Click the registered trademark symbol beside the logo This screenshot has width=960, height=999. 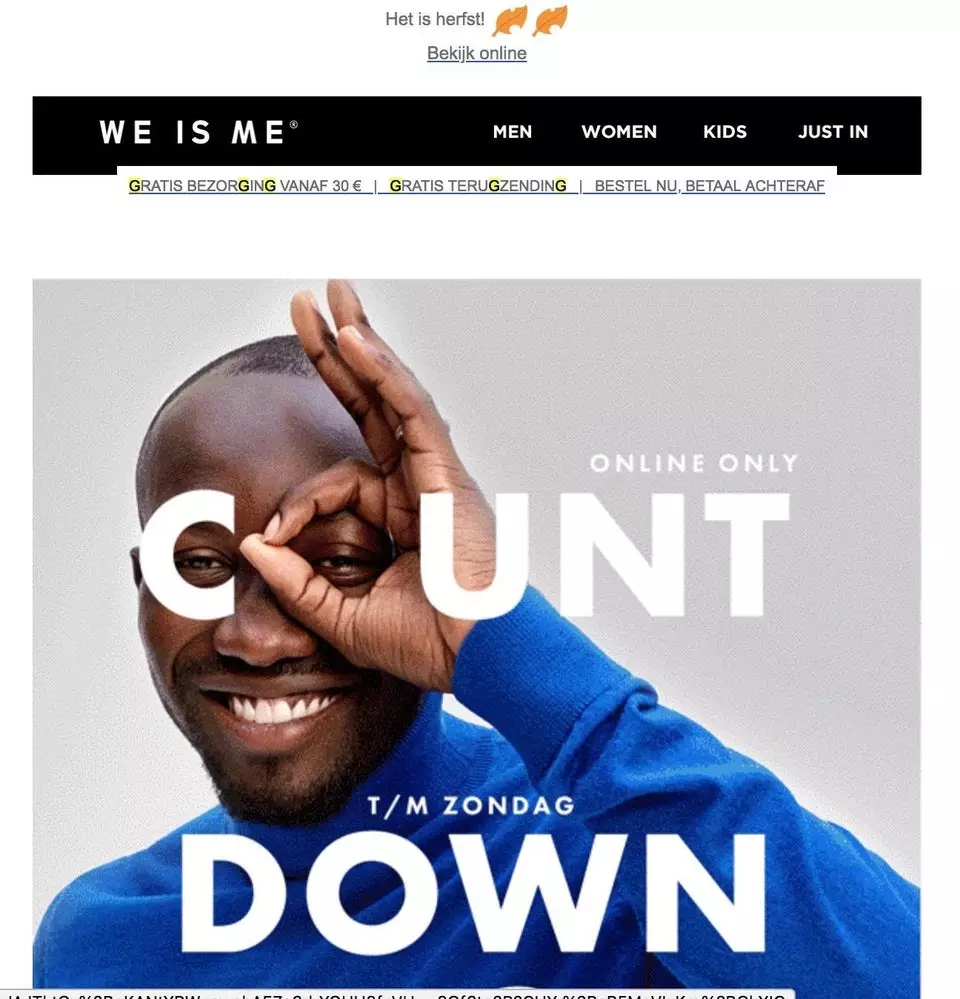pos(294,124)
